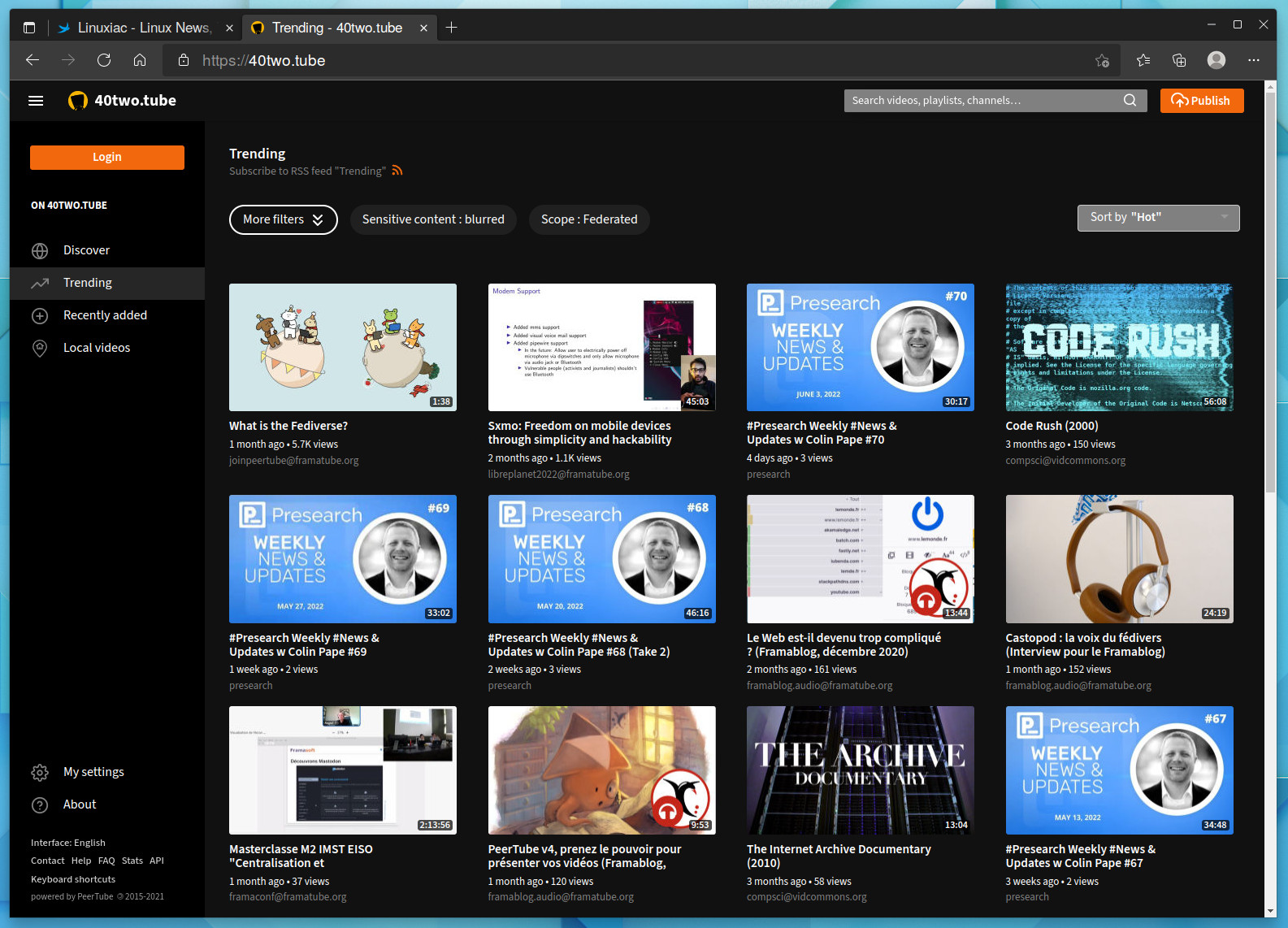Open the Help footer link
The image size is (1288, 928).
tap(81, 861)
